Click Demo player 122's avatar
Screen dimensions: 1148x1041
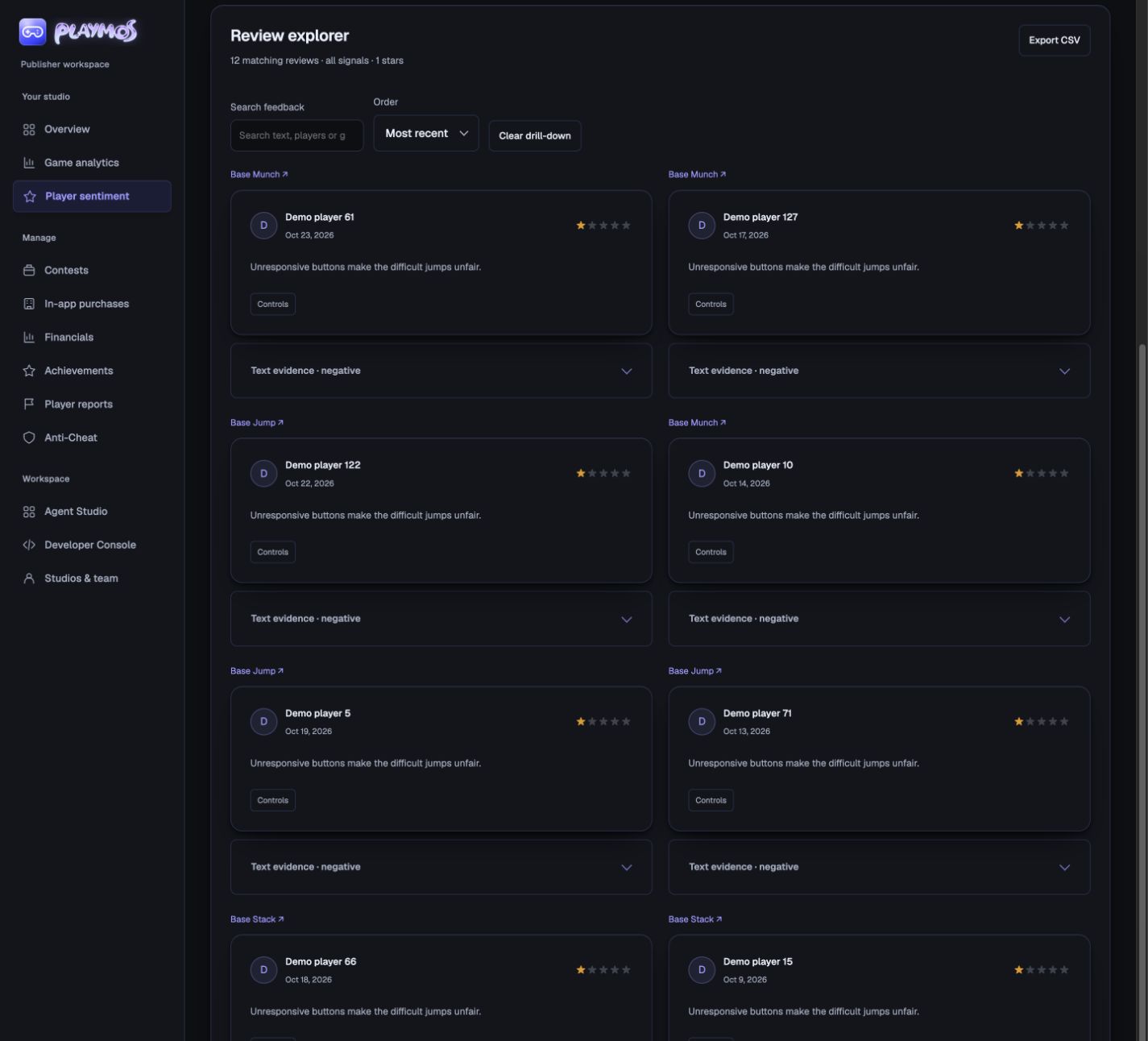pyautogui.click(x=263, y=474)
